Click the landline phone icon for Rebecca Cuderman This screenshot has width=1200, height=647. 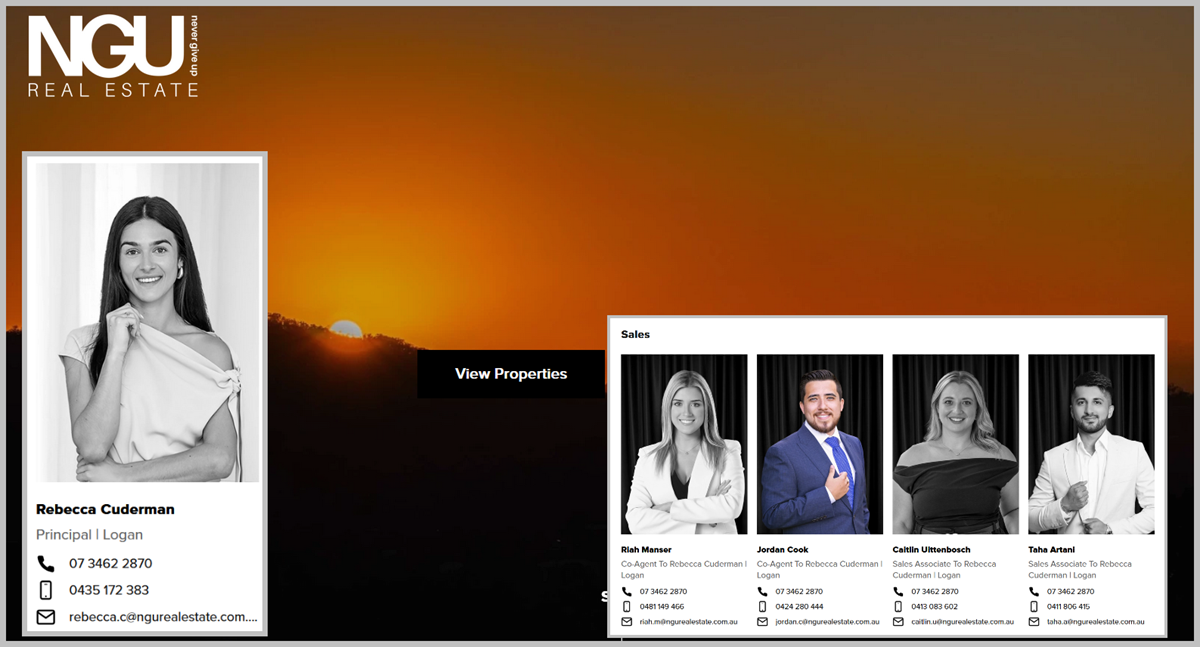point(46,563)
